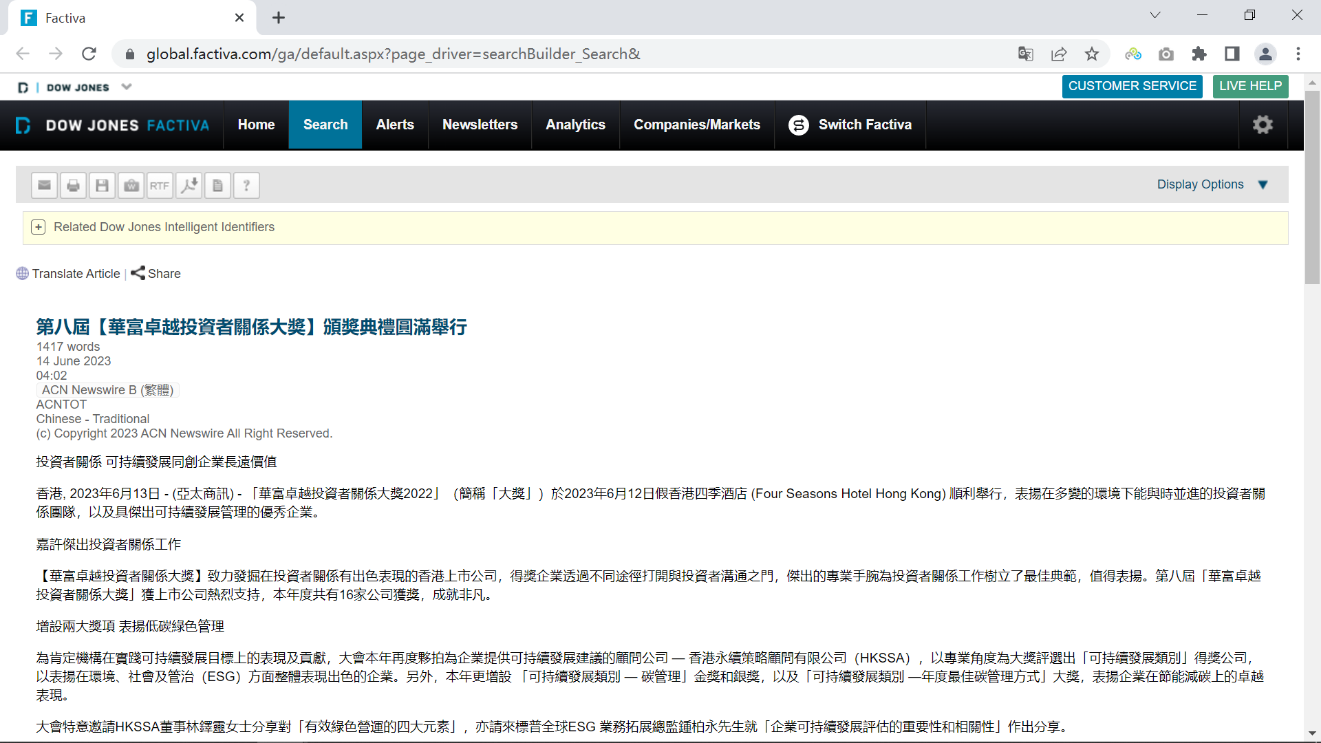The width and height of the screenshot is (1321, 743).
Task: Email the article via envelope icon
Action: pyautogui.click(x=44, y=185)
